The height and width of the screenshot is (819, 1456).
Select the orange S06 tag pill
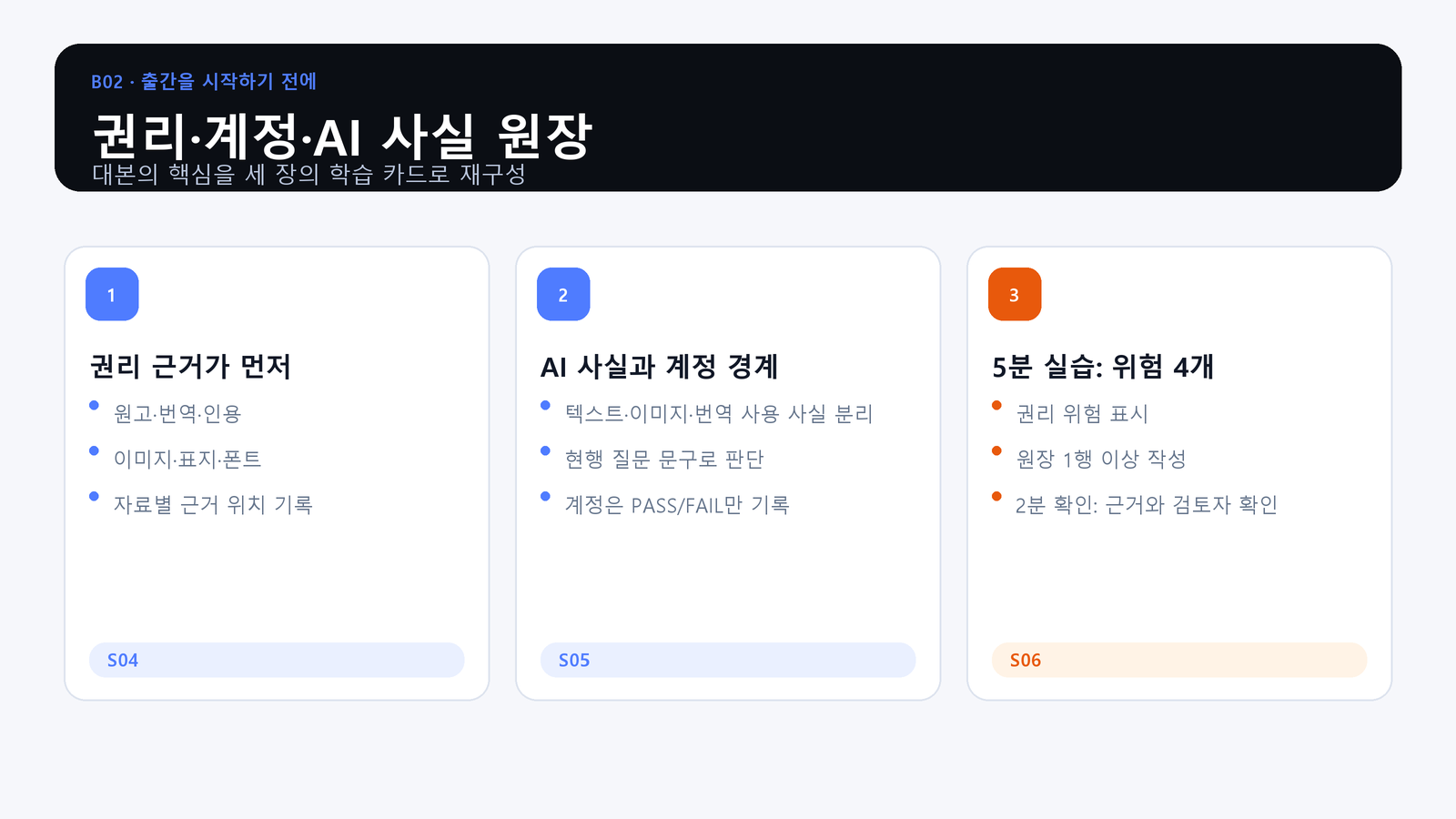(x=1179, y=660)
